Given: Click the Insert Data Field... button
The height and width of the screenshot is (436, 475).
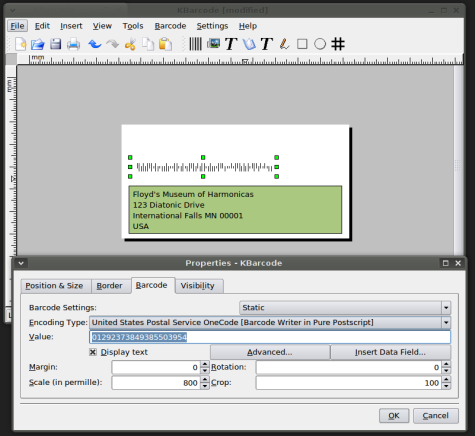Looking at the screenshot, I should point(390,352).
